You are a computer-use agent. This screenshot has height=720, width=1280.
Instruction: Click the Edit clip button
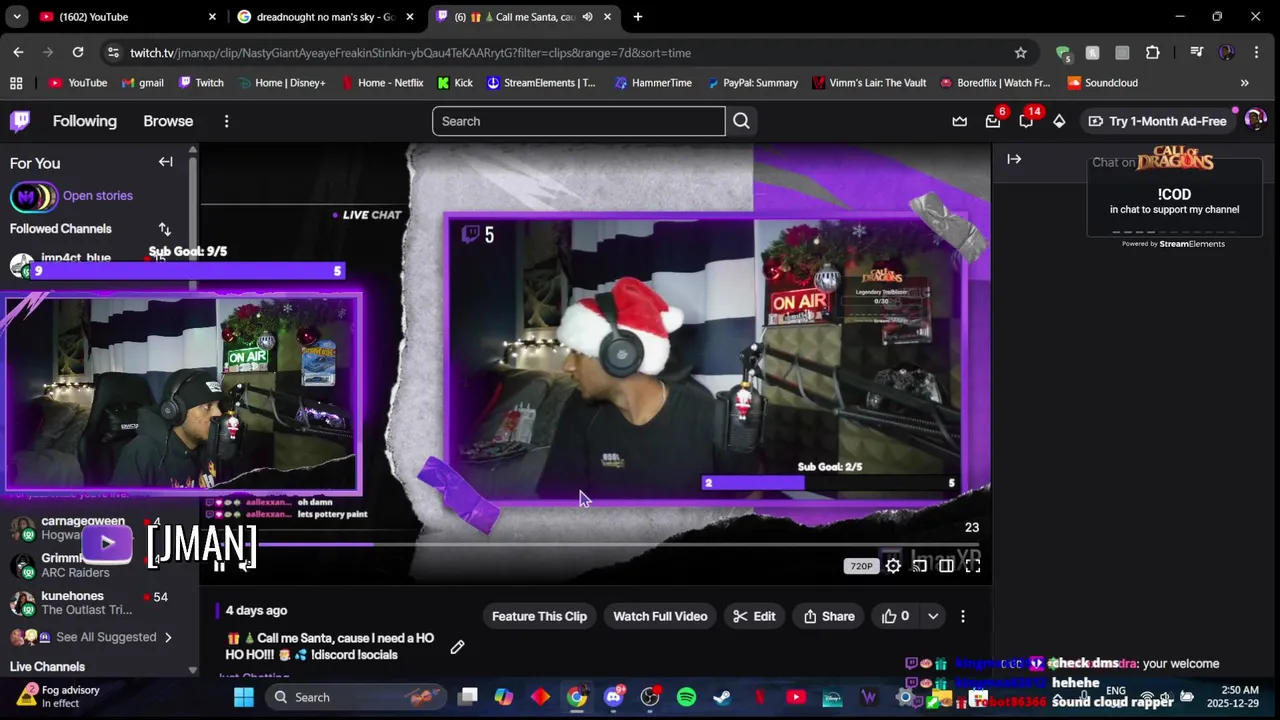753,616
